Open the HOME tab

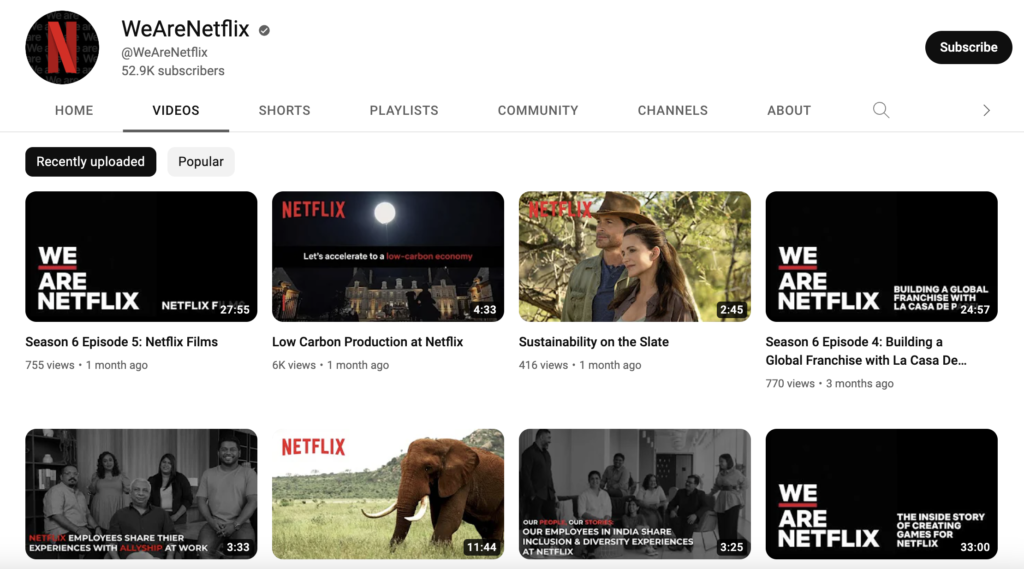coord(74,110)
